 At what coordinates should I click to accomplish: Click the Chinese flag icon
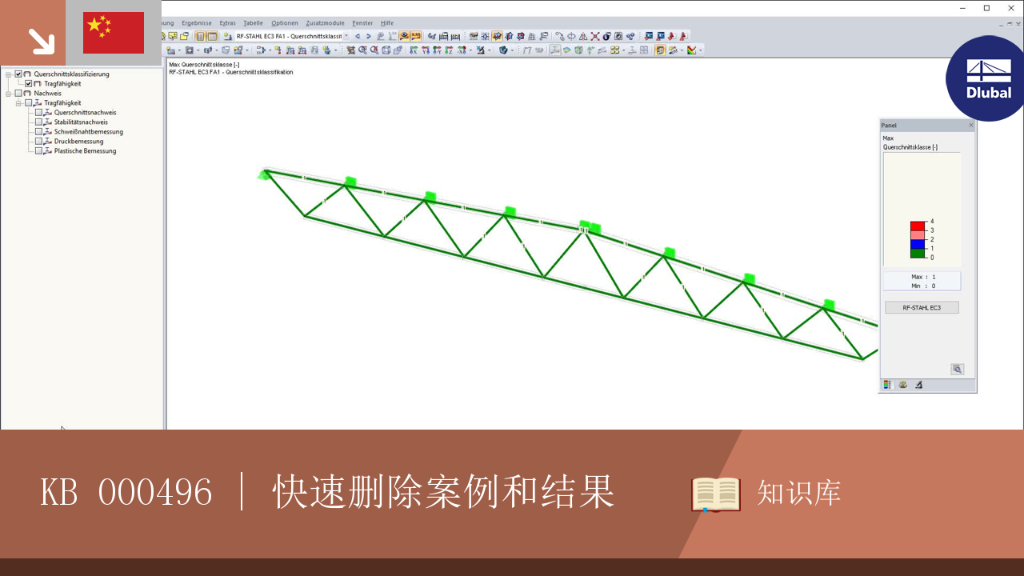click(x=114, y=33)
